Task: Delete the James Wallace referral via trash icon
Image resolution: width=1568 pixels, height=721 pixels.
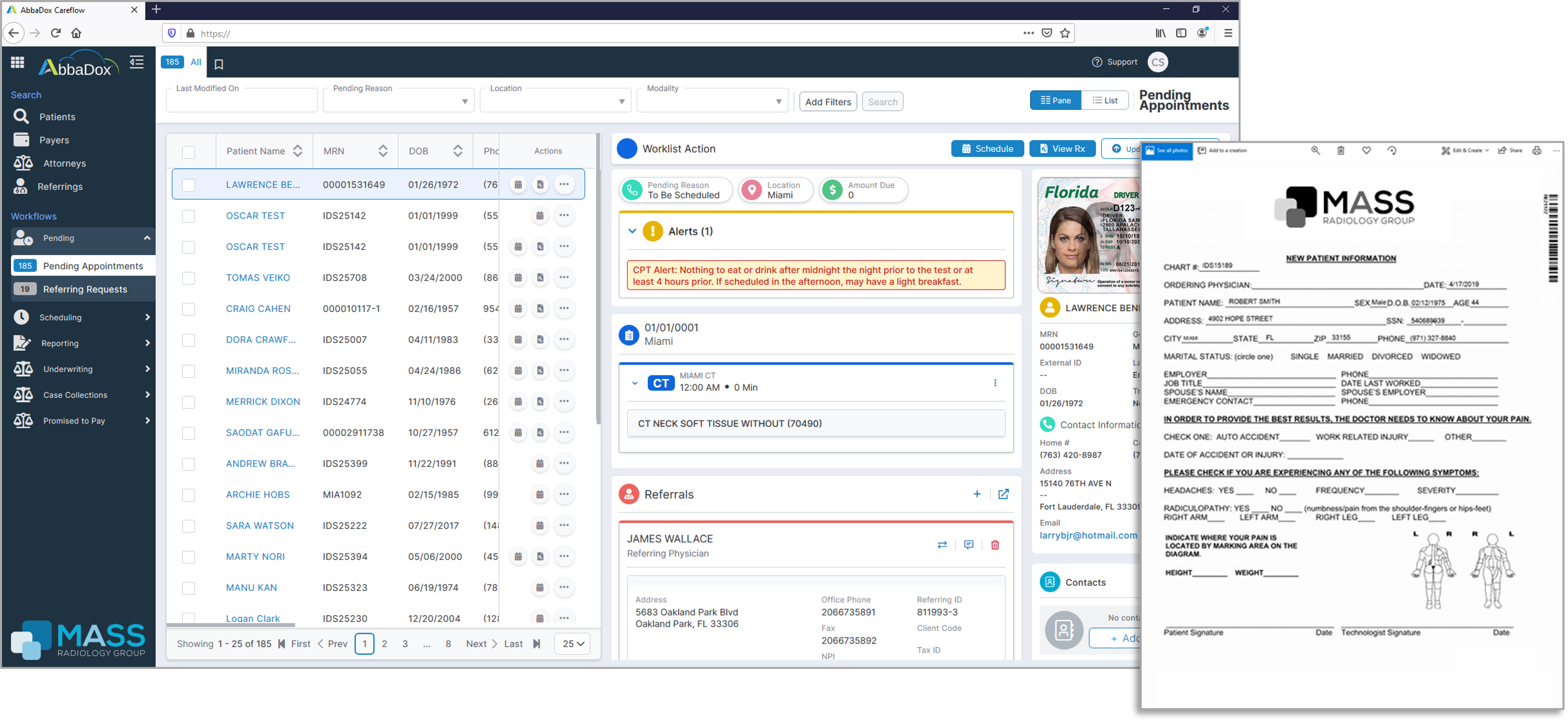Action: click(995, 545)
